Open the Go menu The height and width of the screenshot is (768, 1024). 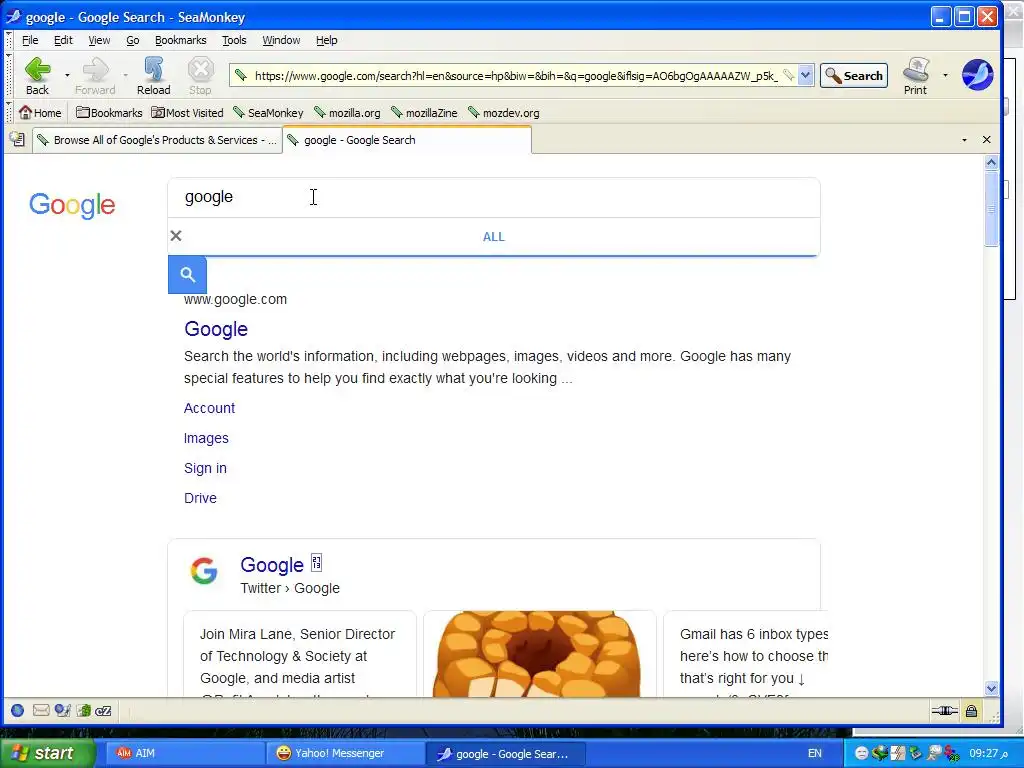[x=133, y=40]
